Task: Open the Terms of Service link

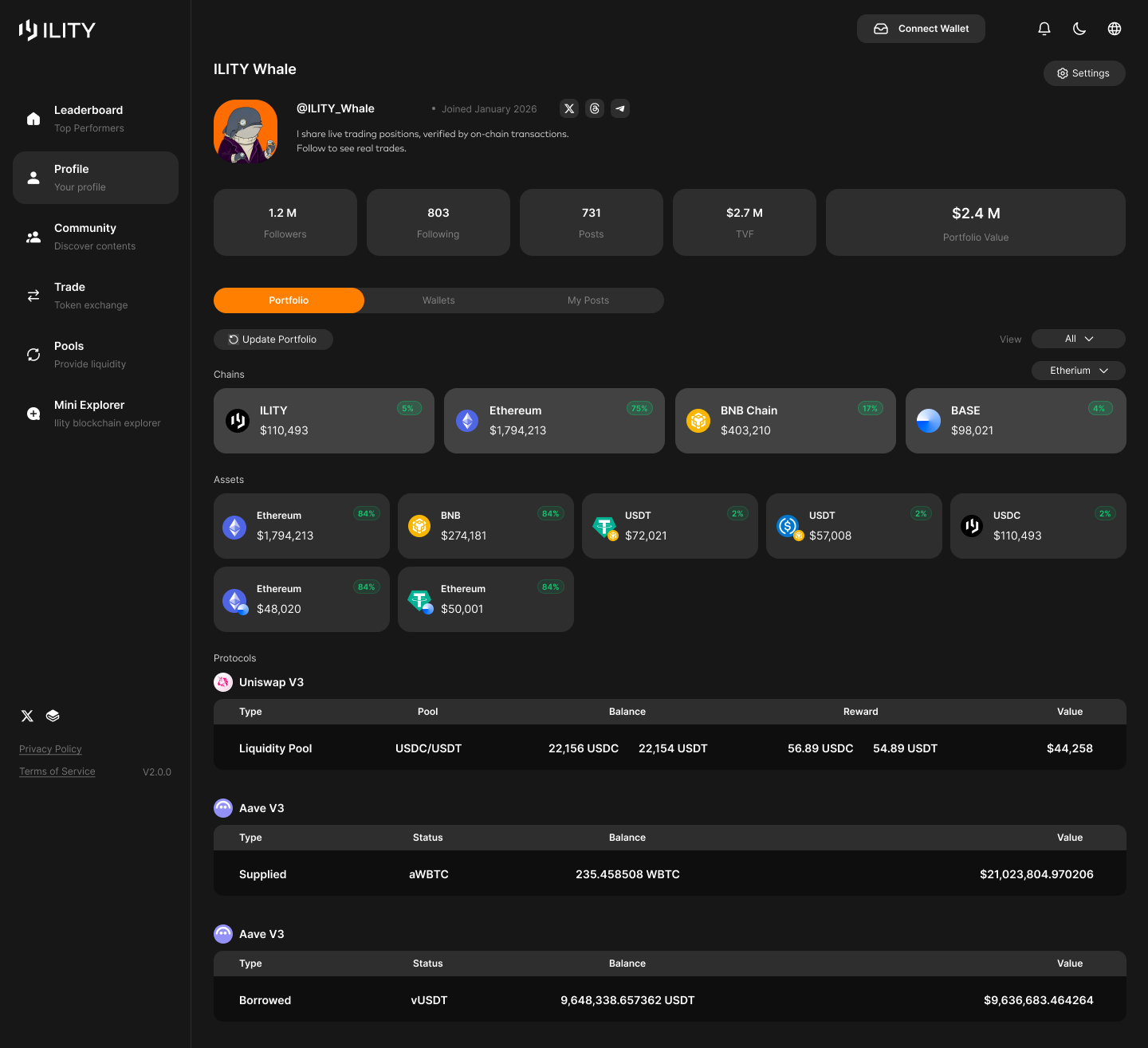Action: click(57, 771)
